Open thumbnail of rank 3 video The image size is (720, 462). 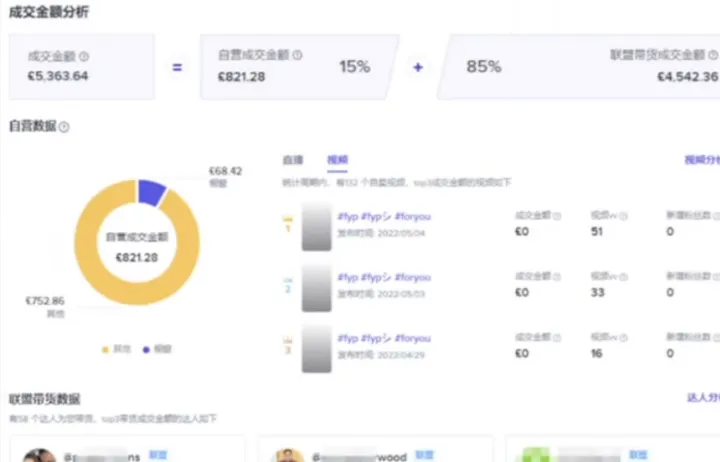(x=316, y=348)
